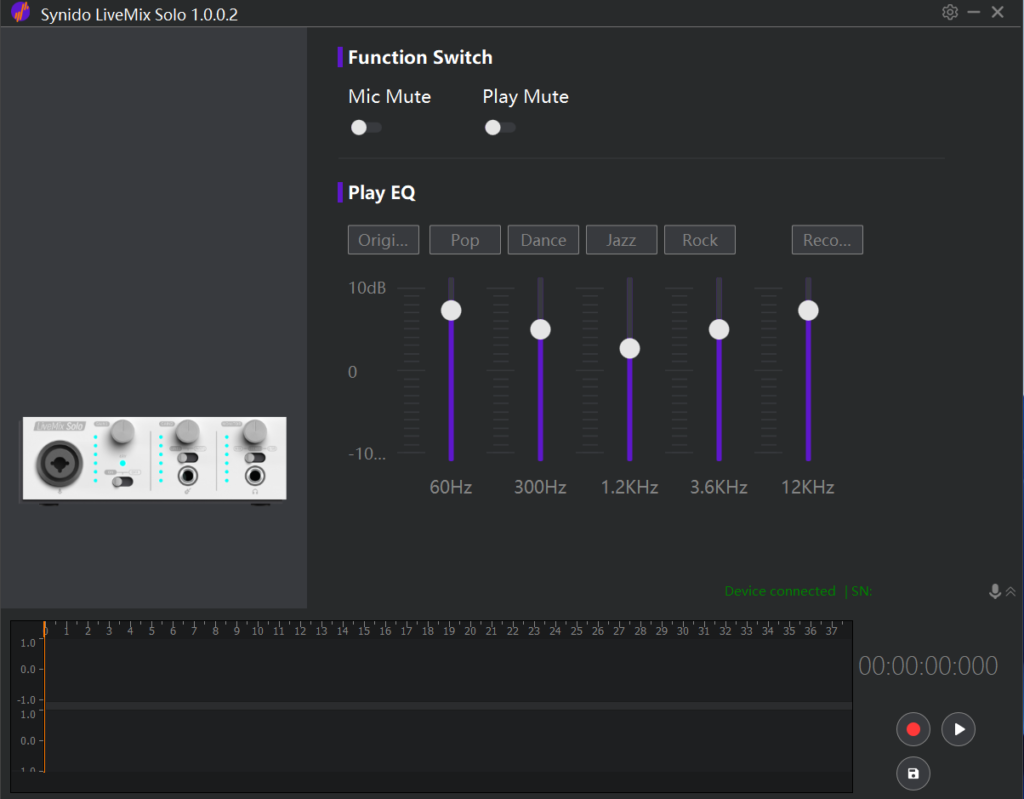Save recording with the floppy disk icon
The height and width of the screenshot is (799, 1024).
tap(913, 774)
